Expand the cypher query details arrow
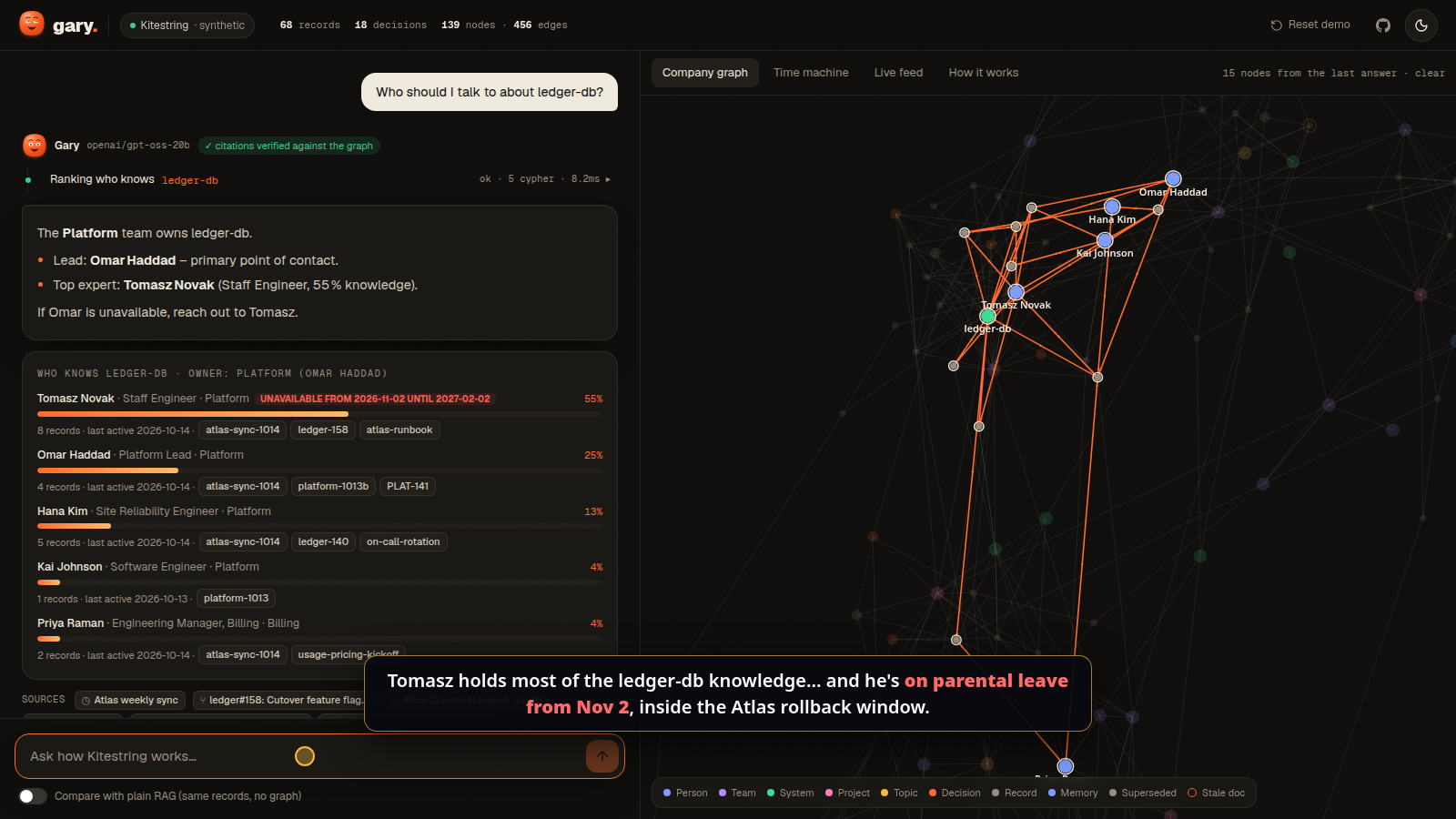1456x819 pixels. 608,179
